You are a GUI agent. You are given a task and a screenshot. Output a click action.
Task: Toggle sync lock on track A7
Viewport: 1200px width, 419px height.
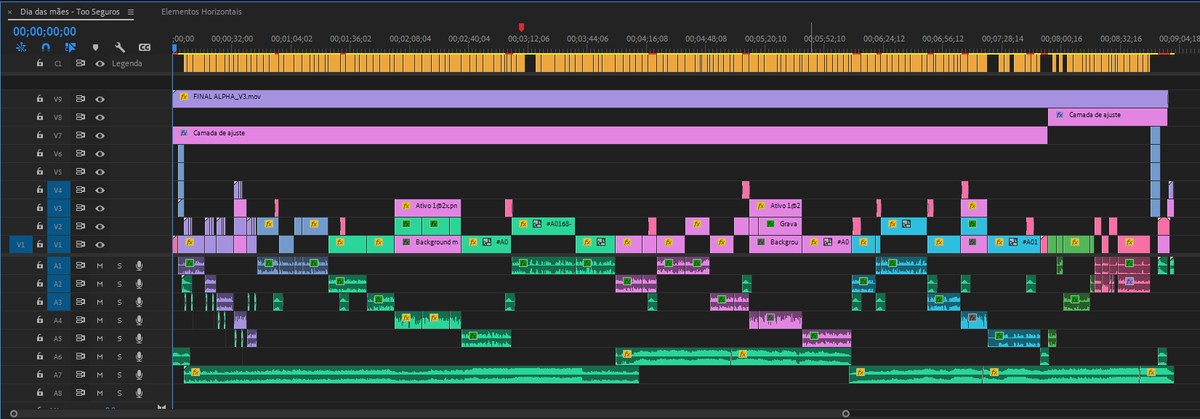pos(81,375)
